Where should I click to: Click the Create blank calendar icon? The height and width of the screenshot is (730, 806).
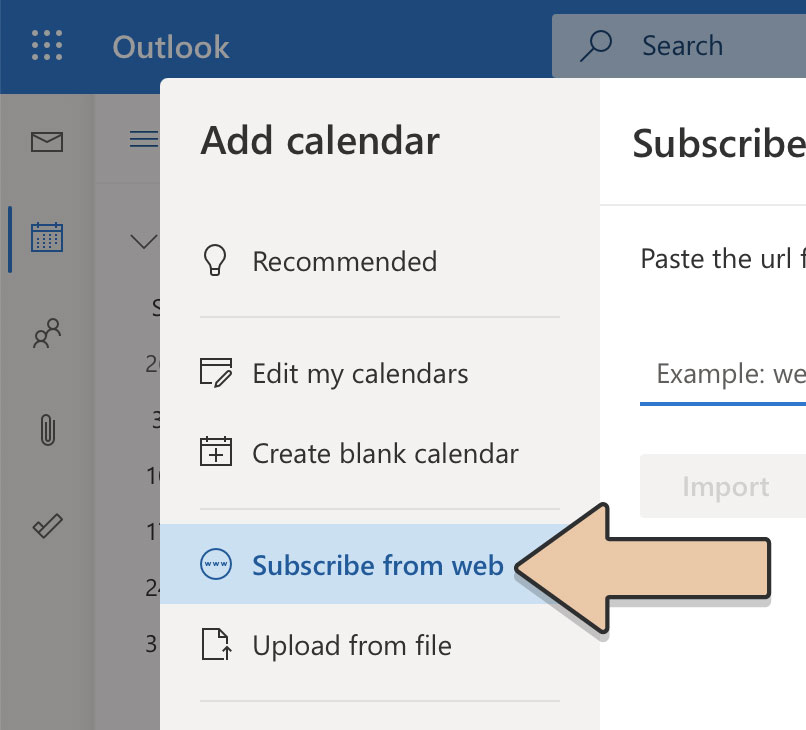216,452
